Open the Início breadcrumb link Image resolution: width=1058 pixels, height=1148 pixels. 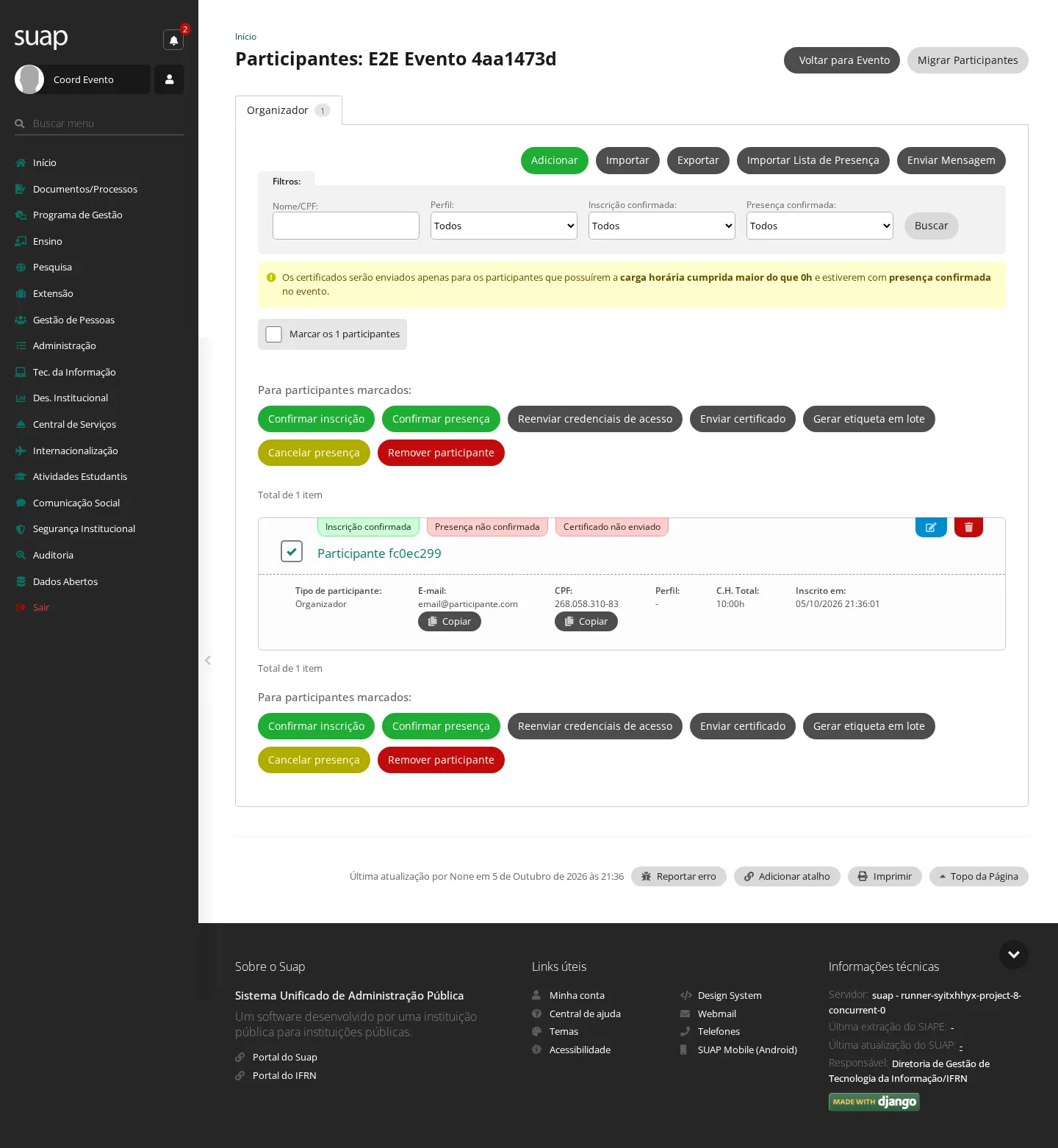tap(245, 37)
